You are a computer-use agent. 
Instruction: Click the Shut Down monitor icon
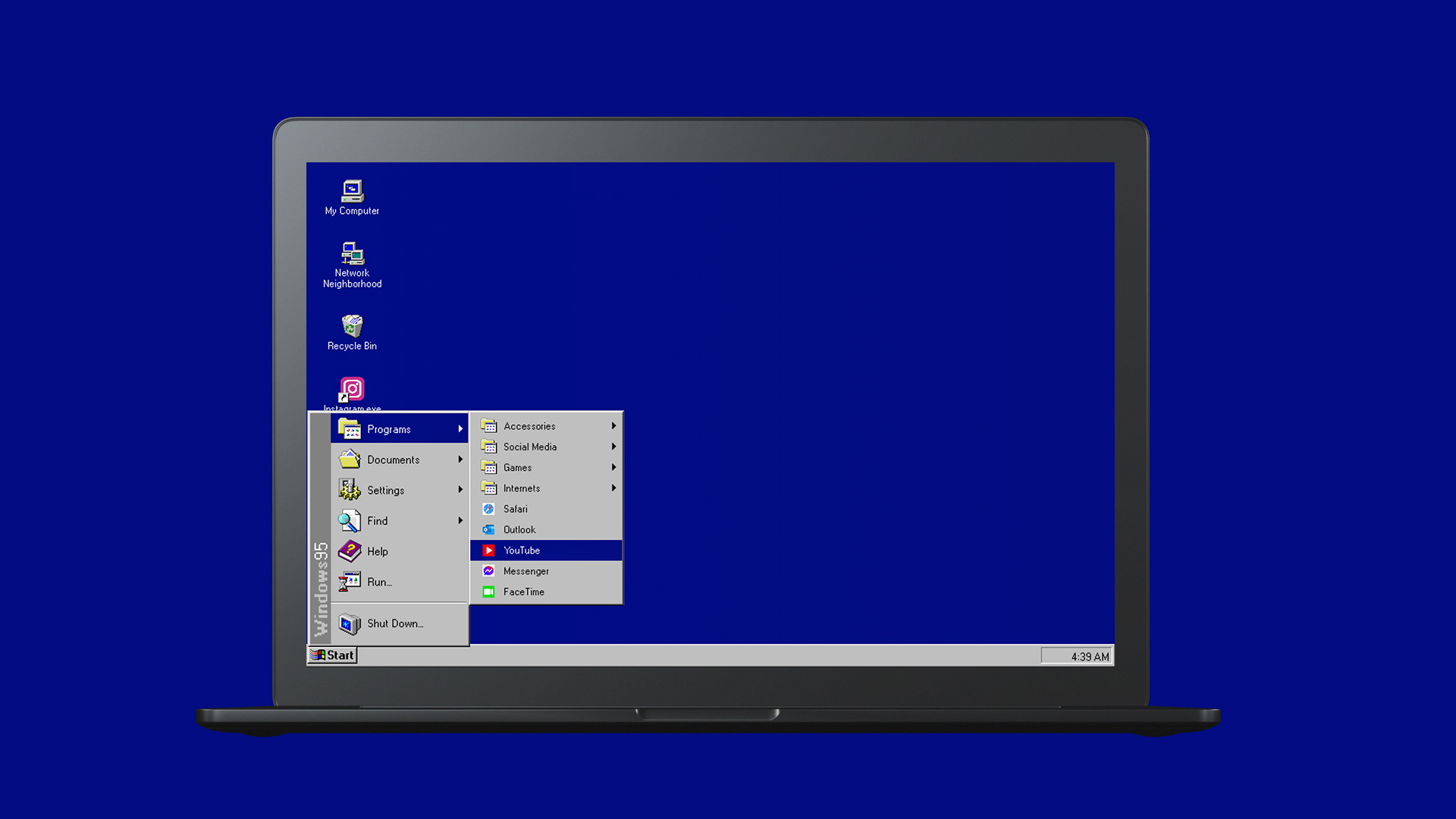[349, 623]
